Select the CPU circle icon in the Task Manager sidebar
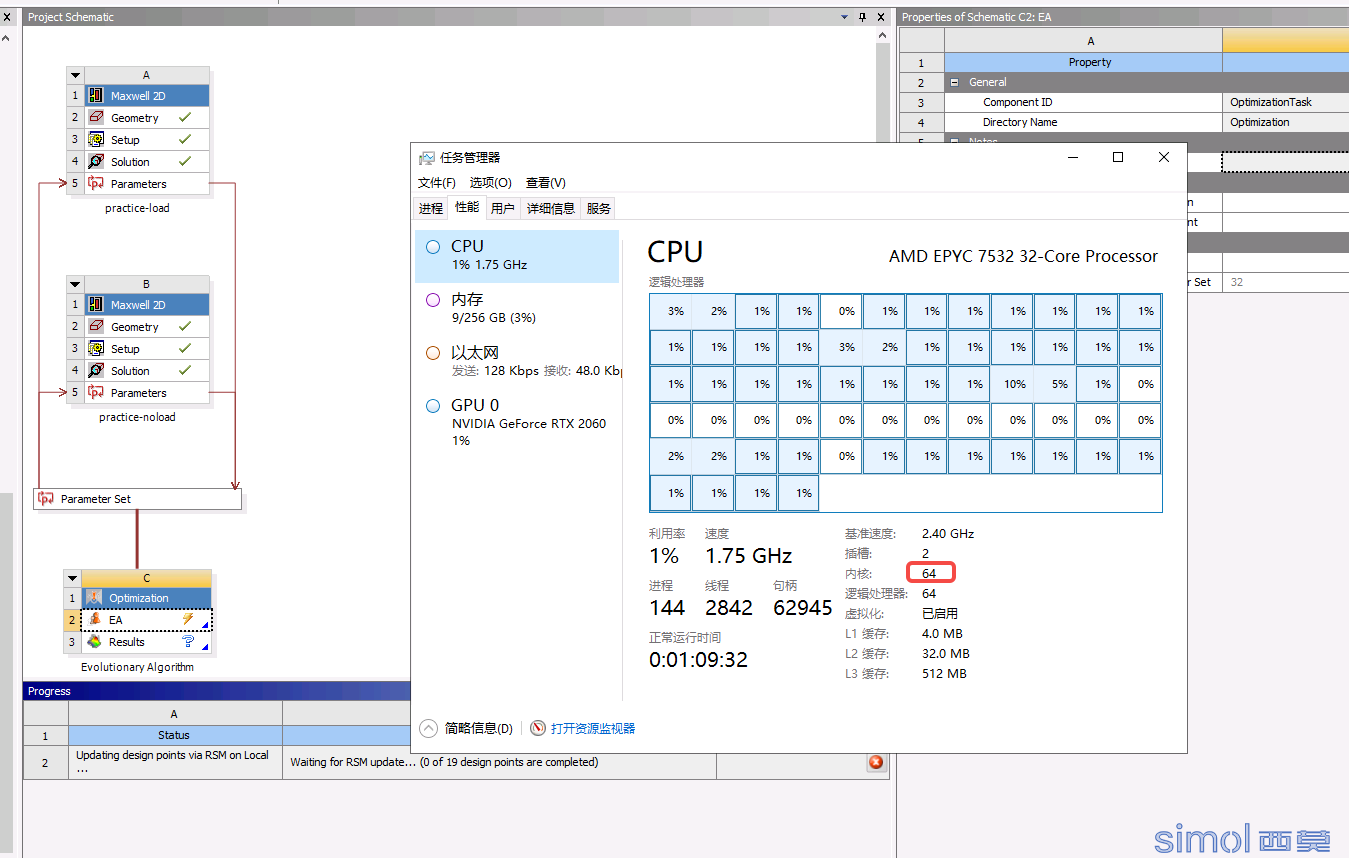The width and height of the screenshot is (1349, 858). (x=433, y=247)
